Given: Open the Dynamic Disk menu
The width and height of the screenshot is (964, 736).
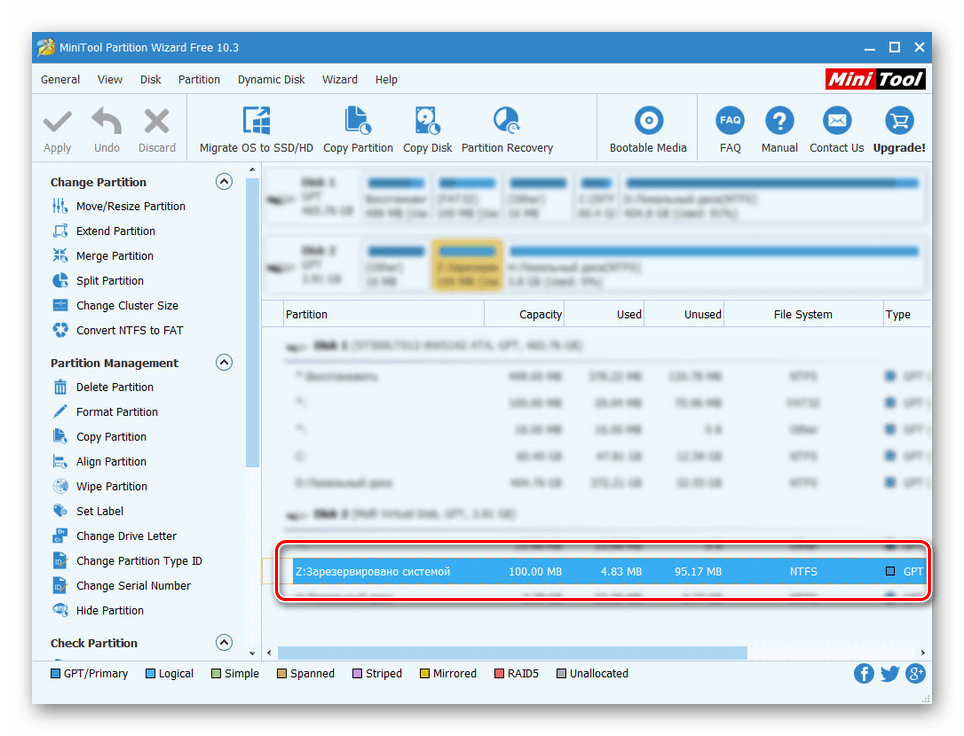Looking at the screenshot, I should click(271, 79).
